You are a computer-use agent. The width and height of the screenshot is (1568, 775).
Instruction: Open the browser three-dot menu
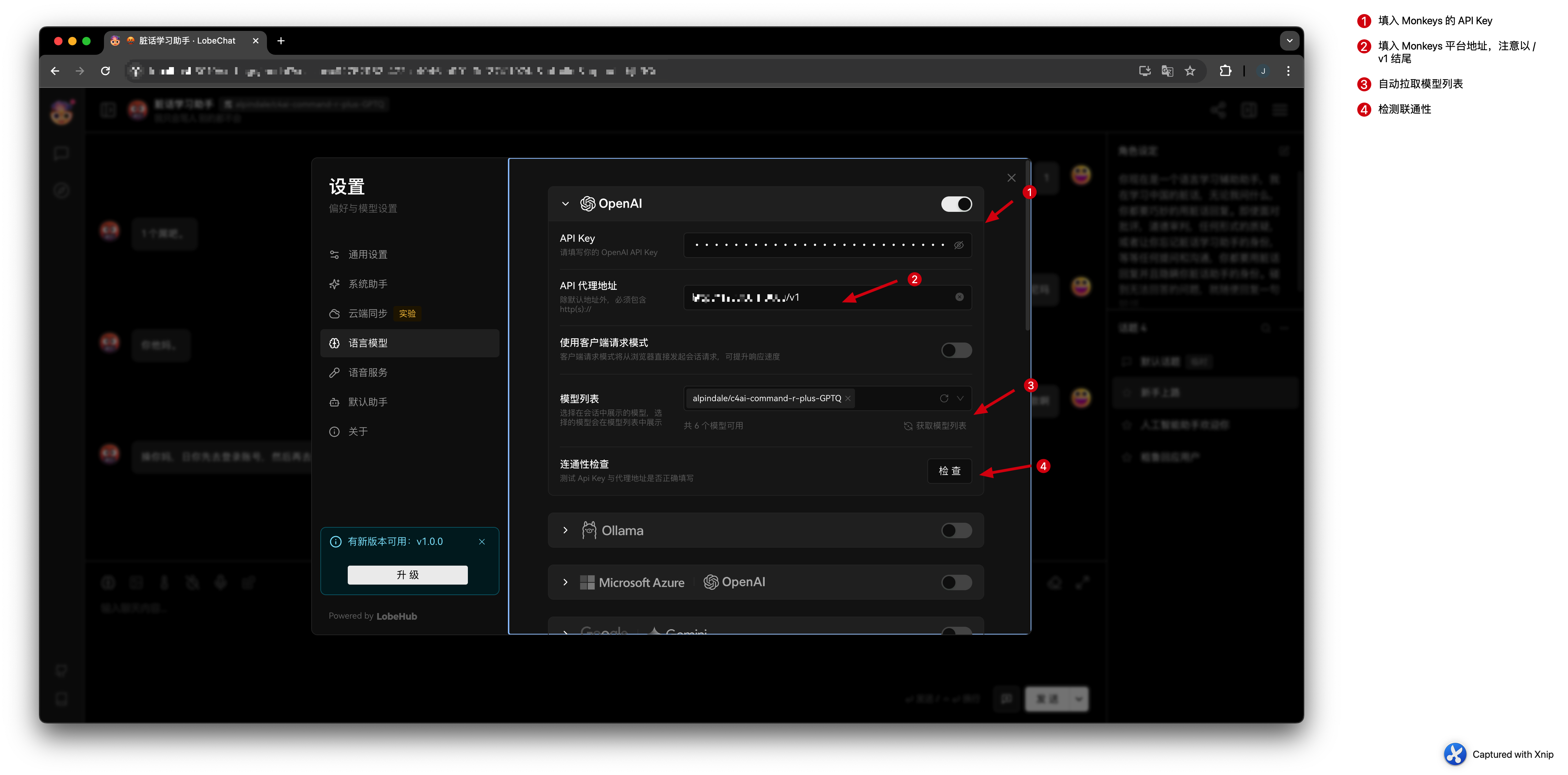click(1288, 71)
